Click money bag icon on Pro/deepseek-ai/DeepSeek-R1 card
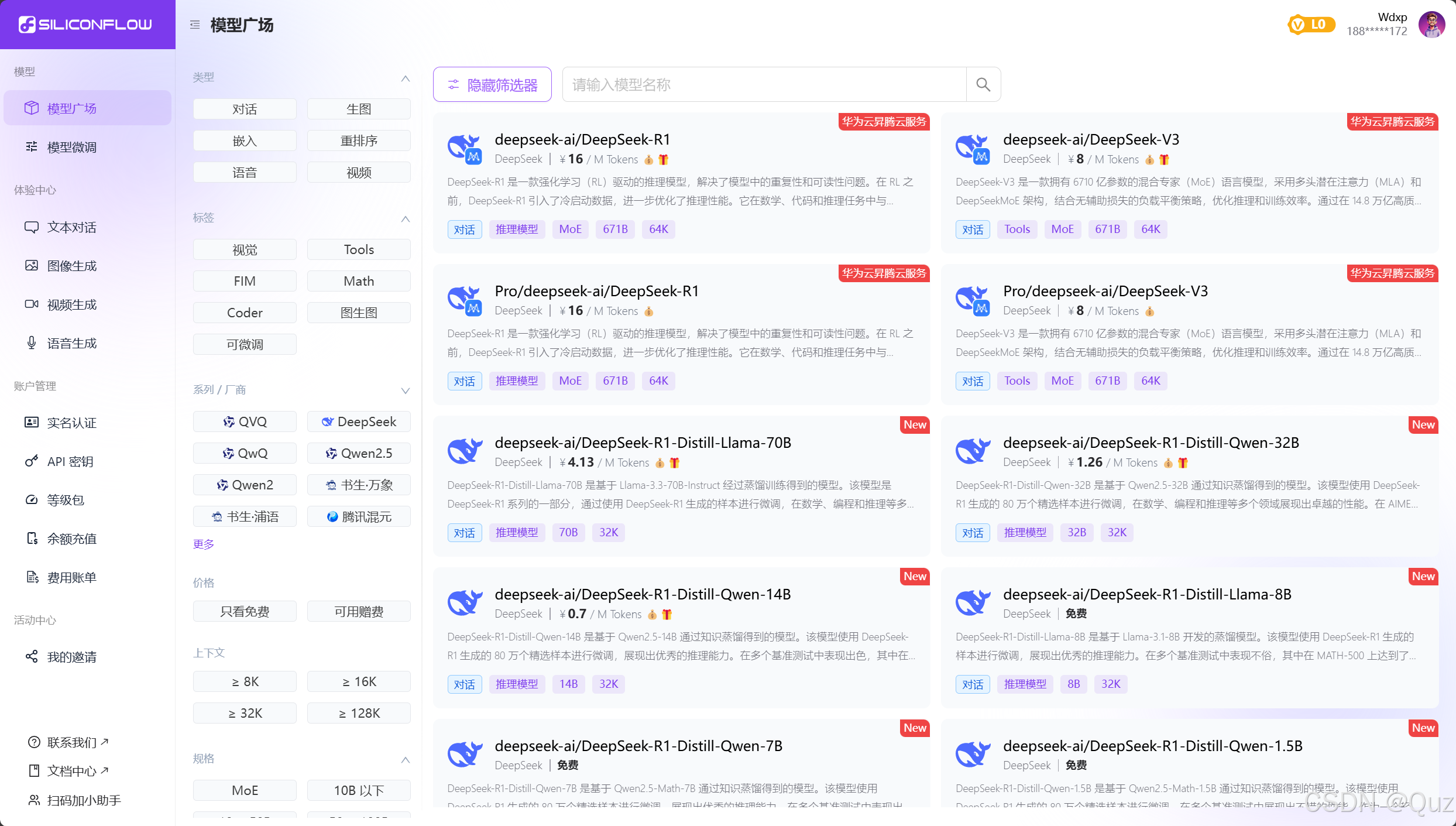 pyautogui.click(x=648, y=311)
